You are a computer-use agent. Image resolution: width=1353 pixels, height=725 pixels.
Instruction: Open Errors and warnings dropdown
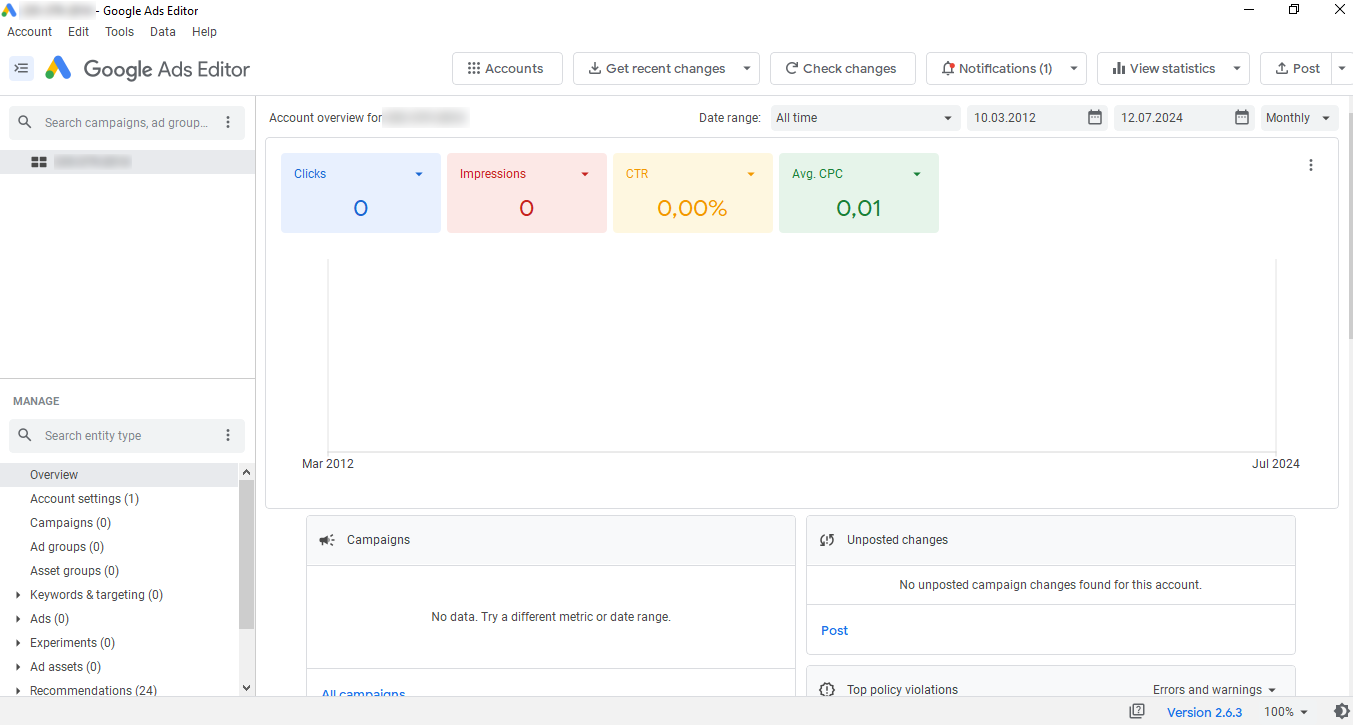coord(1215,690)
